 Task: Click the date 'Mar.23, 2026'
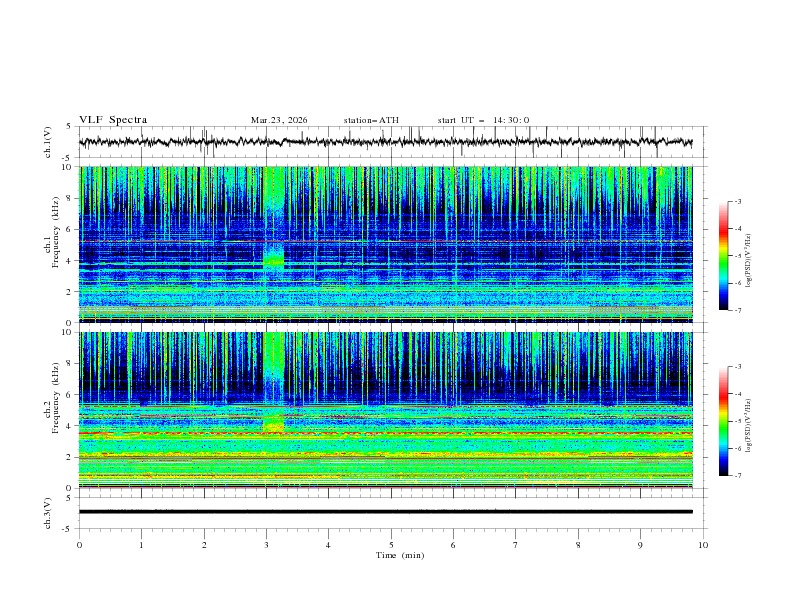(x=279, y=120)
